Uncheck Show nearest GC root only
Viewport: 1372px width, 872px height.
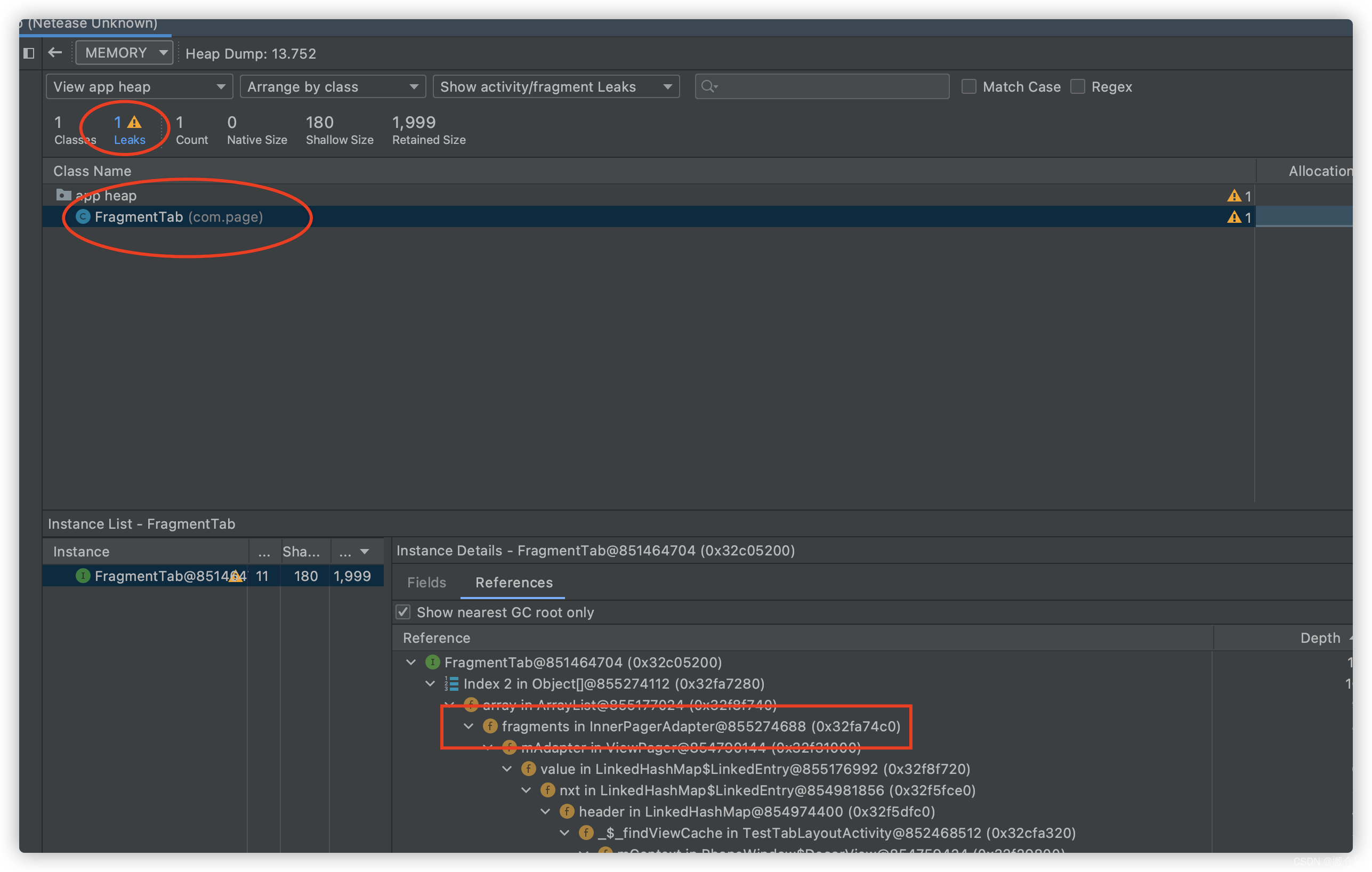[x=403, y=612]
